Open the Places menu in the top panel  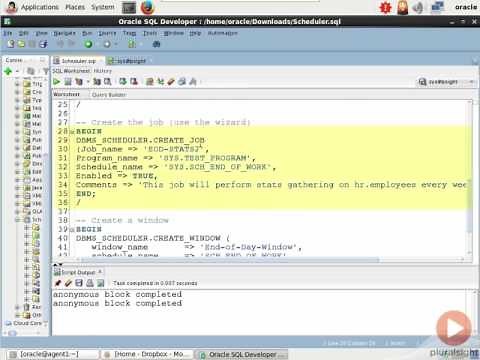[x=75, y=7]
